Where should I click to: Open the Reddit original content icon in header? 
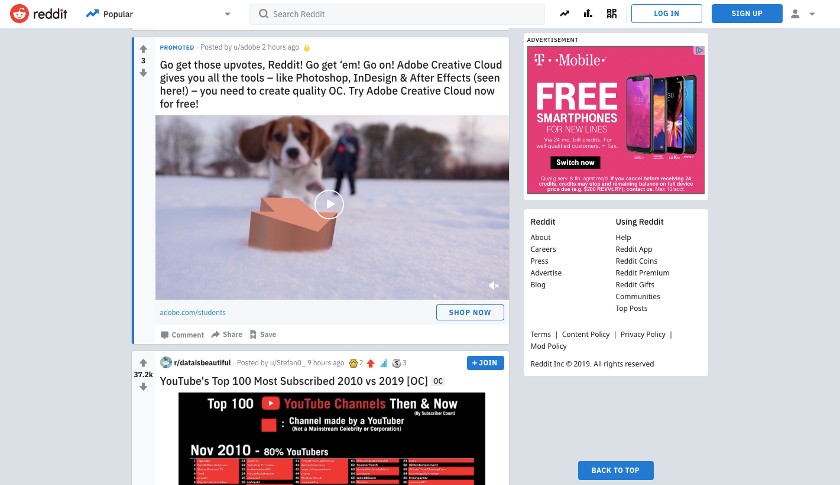pos(611,13)
